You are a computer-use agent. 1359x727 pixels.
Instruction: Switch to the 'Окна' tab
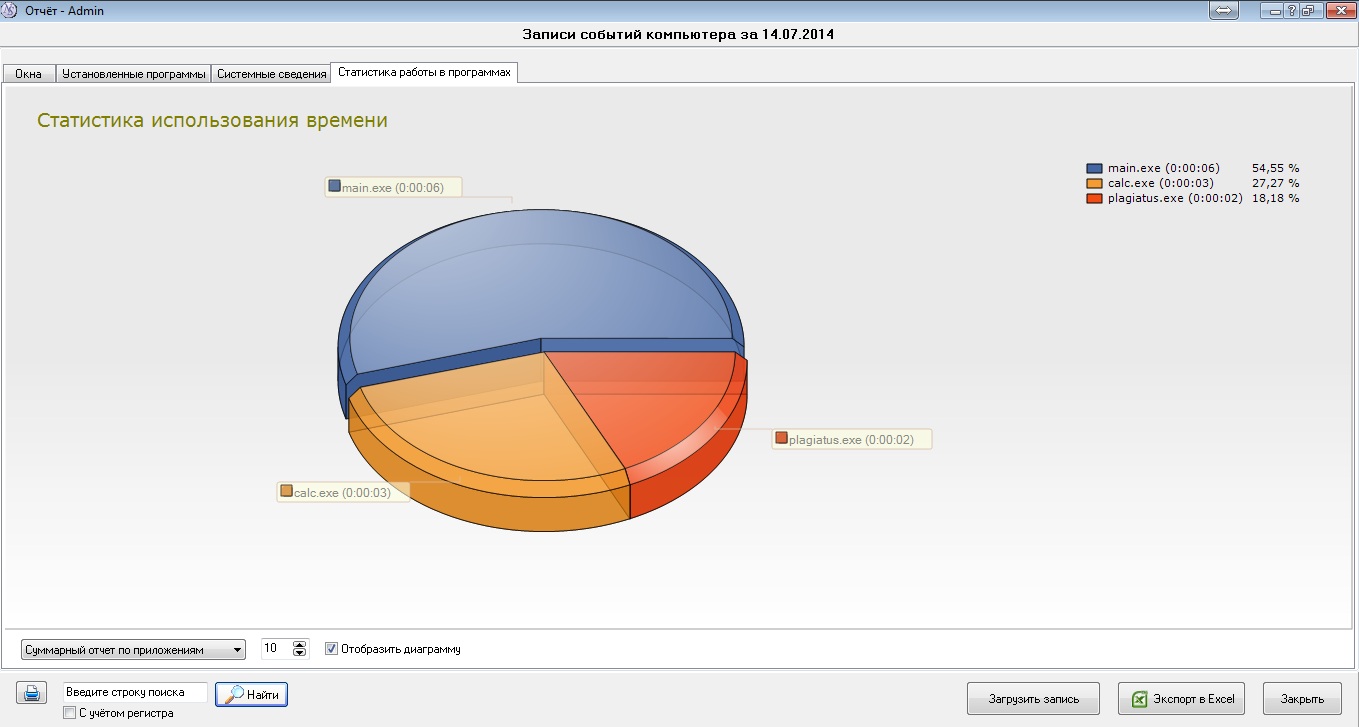(x=28, y=74)
